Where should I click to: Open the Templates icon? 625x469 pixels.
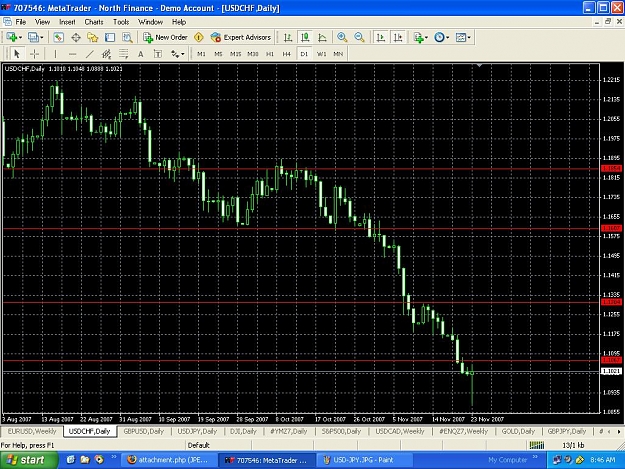click(x=460, y=37)
